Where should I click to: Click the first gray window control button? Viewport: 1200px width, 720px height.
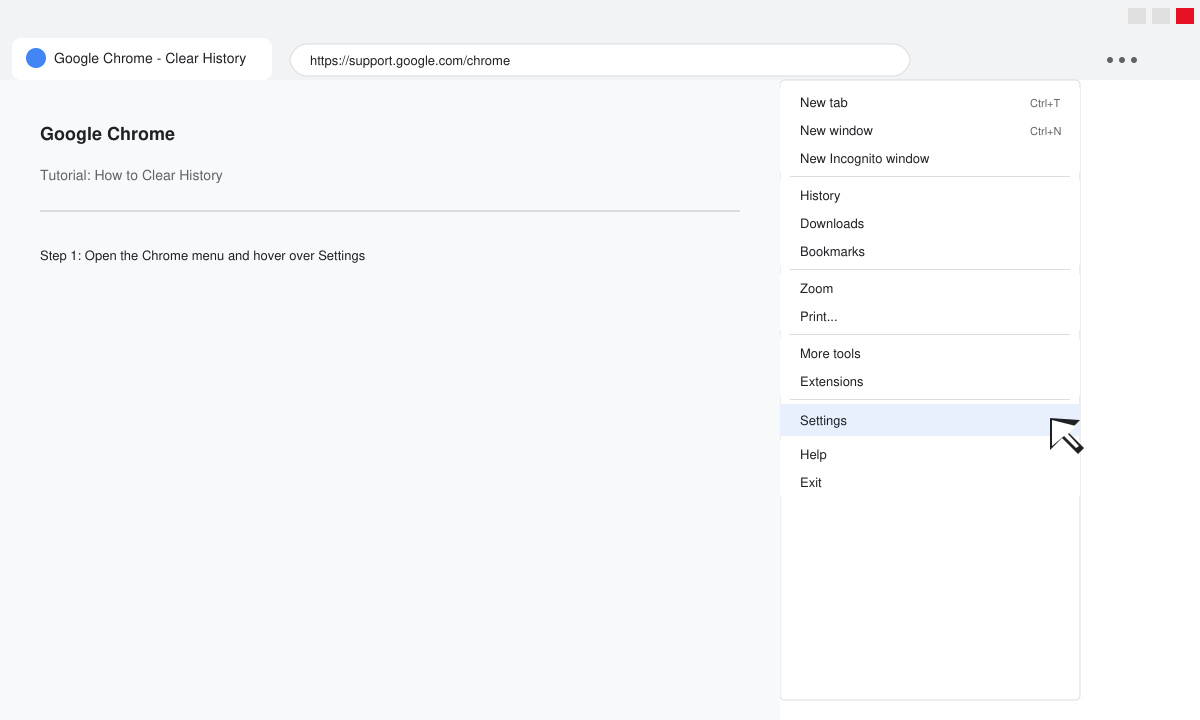click(x=1137, y=16)
